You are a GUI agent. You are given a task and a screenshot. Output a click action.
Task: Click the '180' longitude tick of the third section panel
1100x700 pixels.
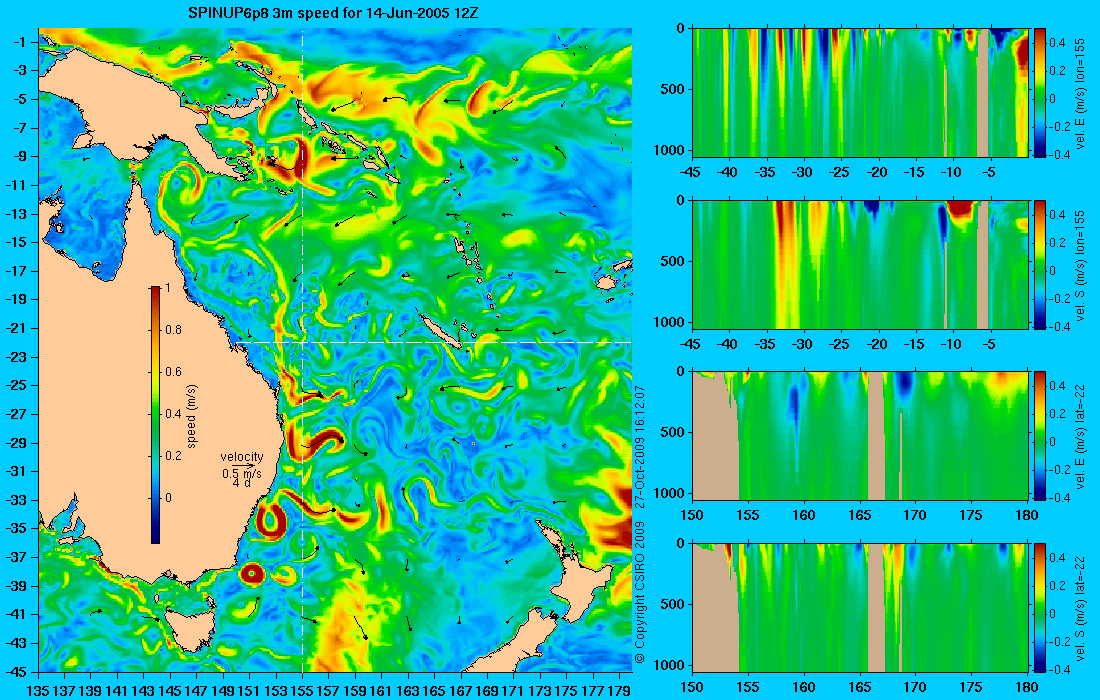pos(1027,516)
